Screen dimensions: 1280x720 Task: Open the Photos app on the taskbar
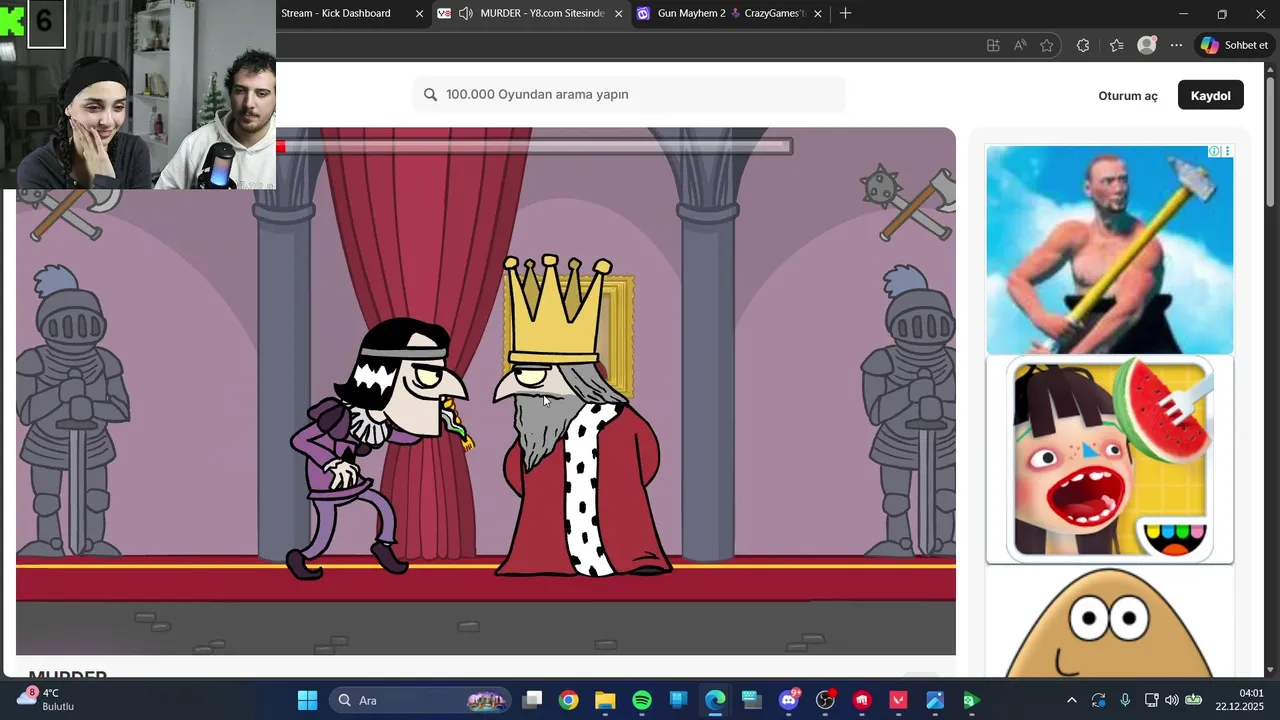(x=935, y=700)
